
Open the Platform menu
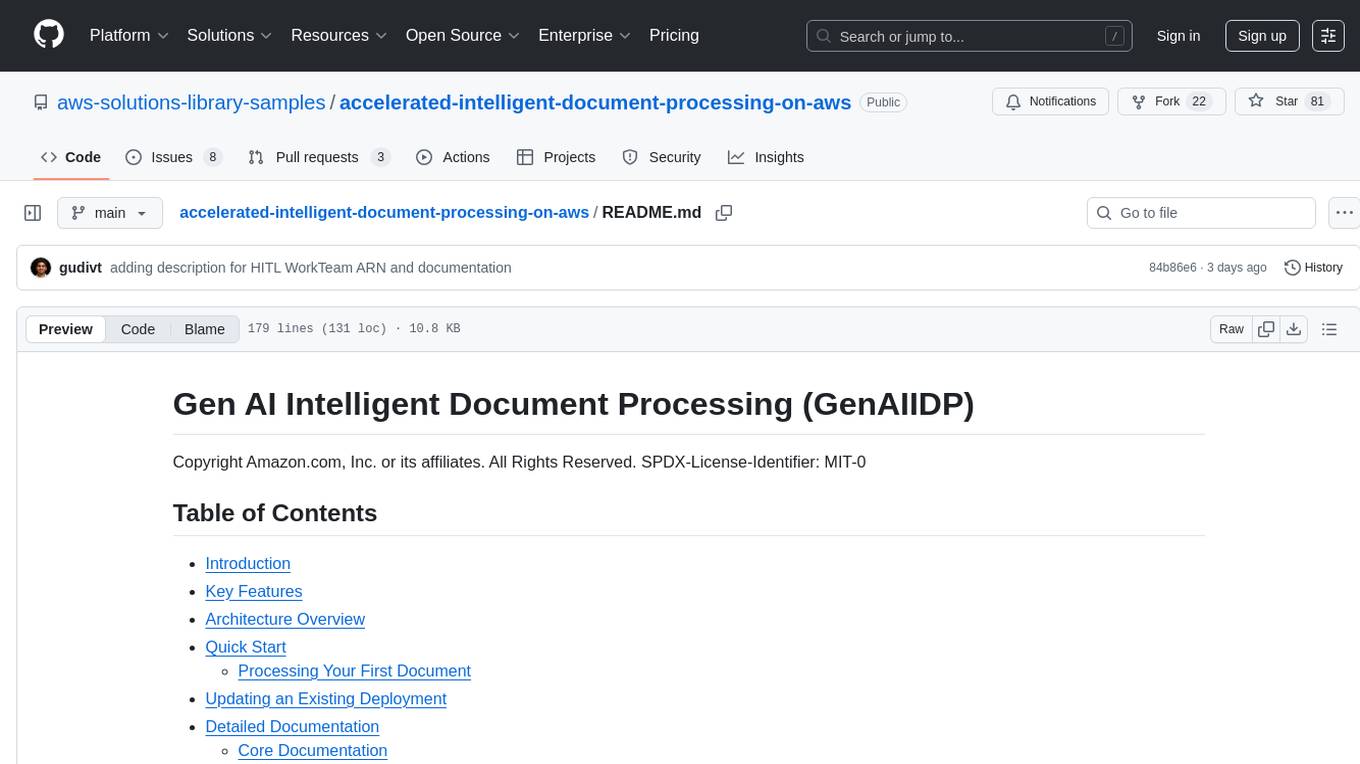pyautogui.click(x=129, y=35)
